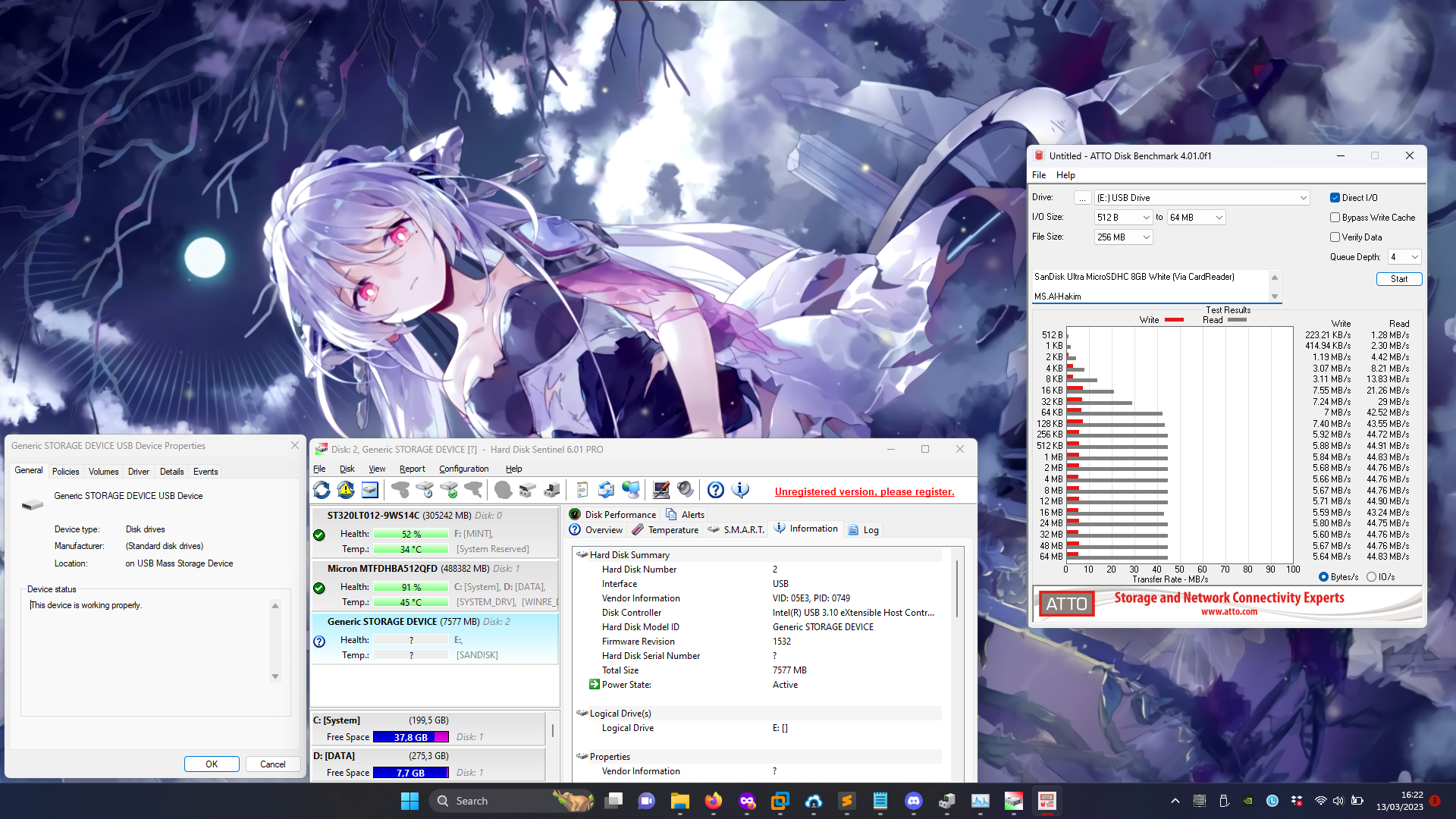This screenshot has height=819, width=1456.
Task: Switch to the S.M.A.R.T. tab
Action: click(x=736, y=530)
